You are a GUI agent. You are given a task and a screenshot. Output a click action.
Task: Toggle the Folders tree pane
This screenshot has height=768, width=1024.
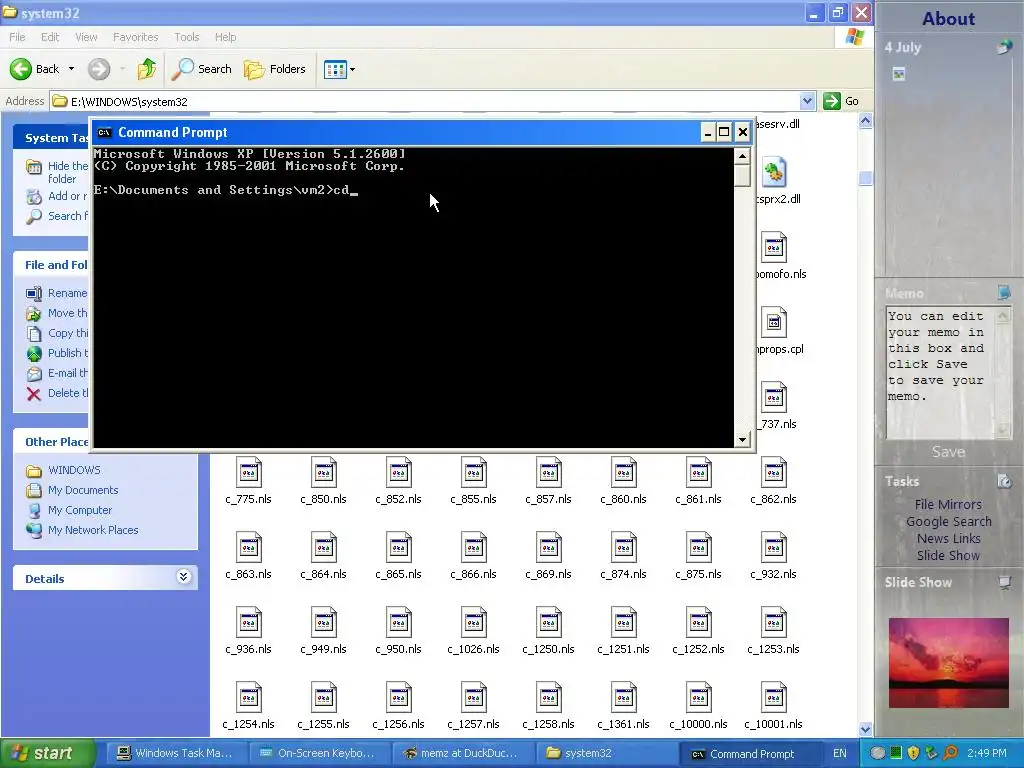[x=275, y=69]
